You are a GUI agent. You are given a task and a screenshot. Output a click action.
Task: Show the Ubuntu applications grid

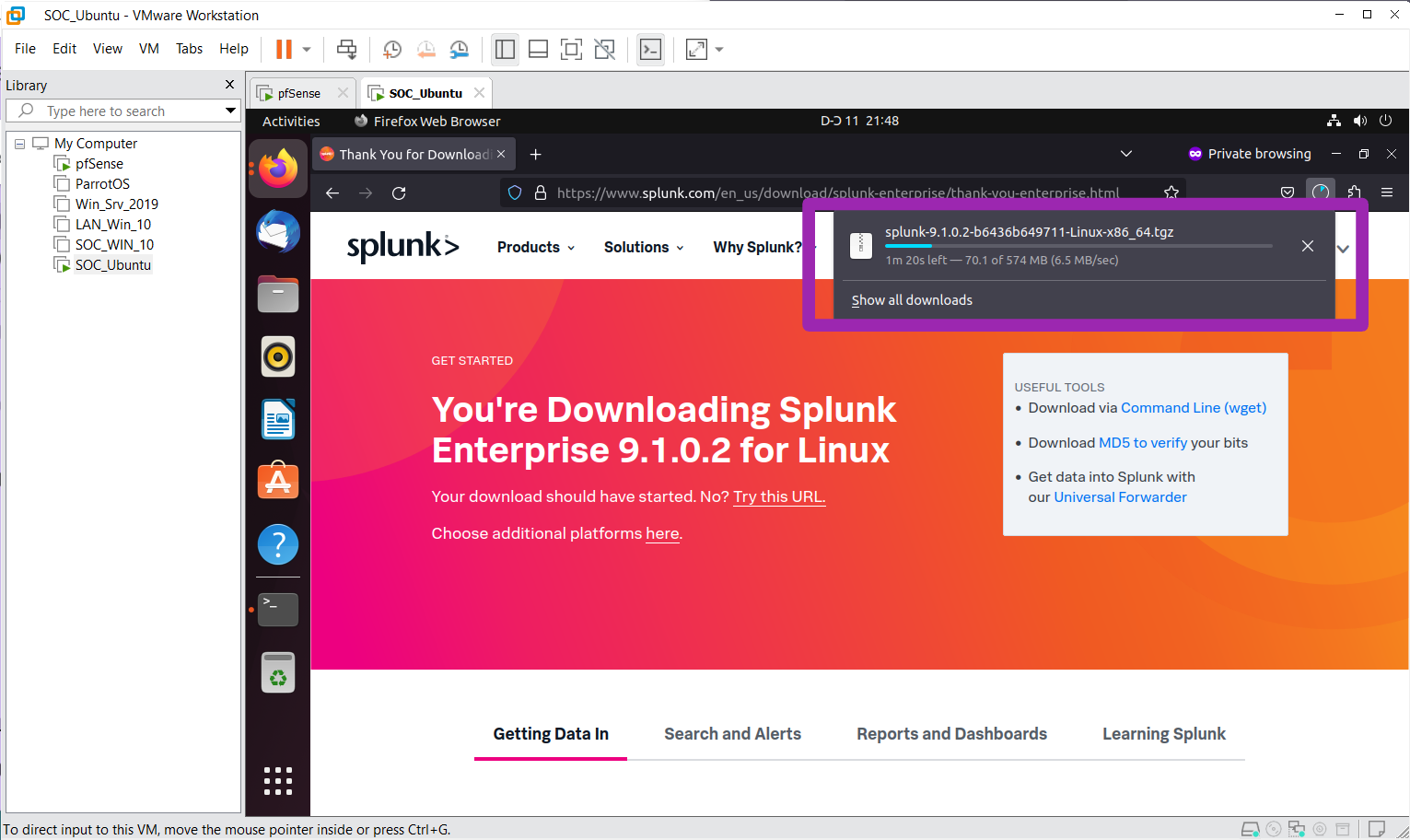point(278,780)
